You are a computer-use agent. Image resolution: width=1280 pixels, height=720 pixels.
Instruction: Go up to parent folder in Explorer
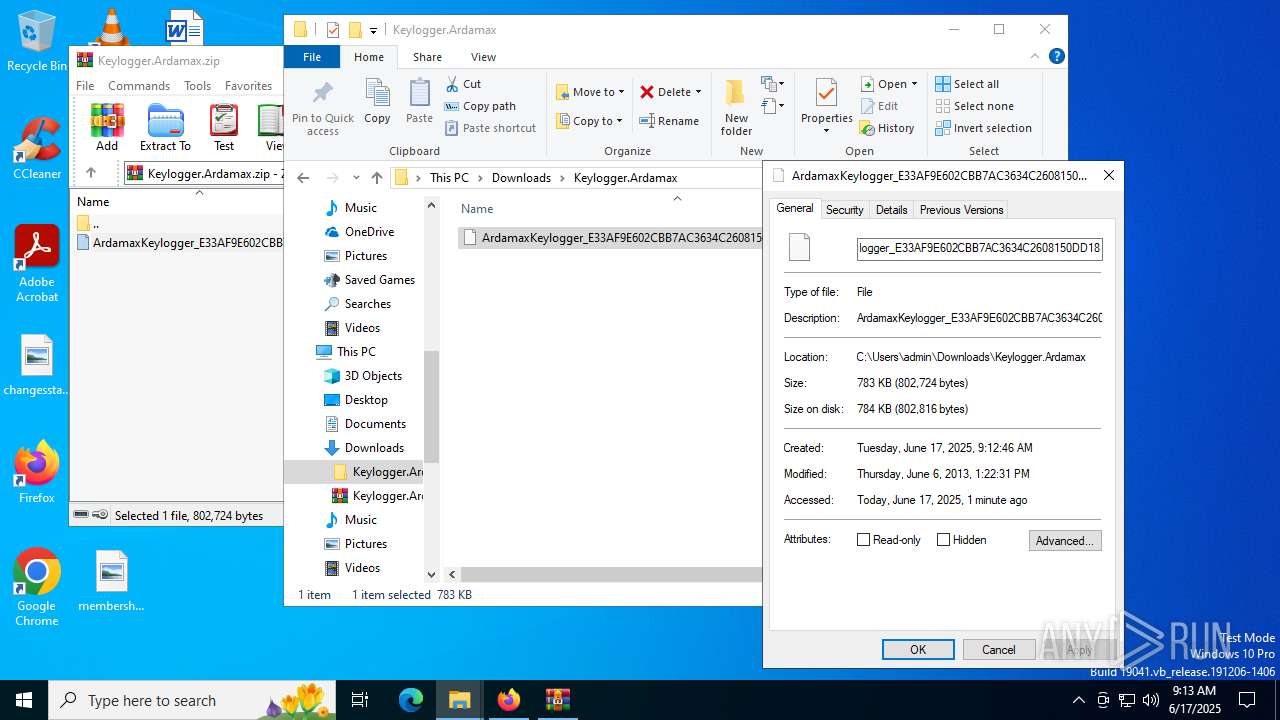(x=376, y=178)
